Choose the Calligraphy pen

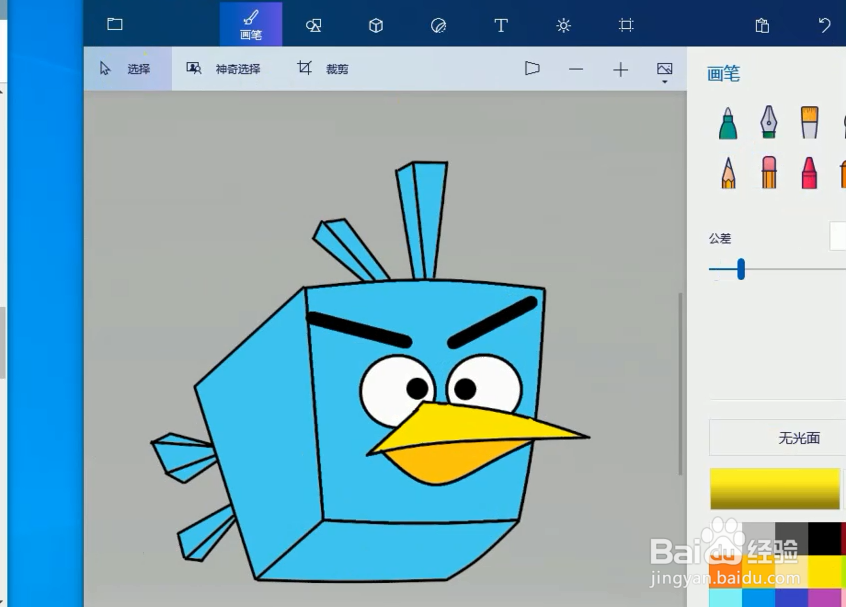tap(768, 122)
